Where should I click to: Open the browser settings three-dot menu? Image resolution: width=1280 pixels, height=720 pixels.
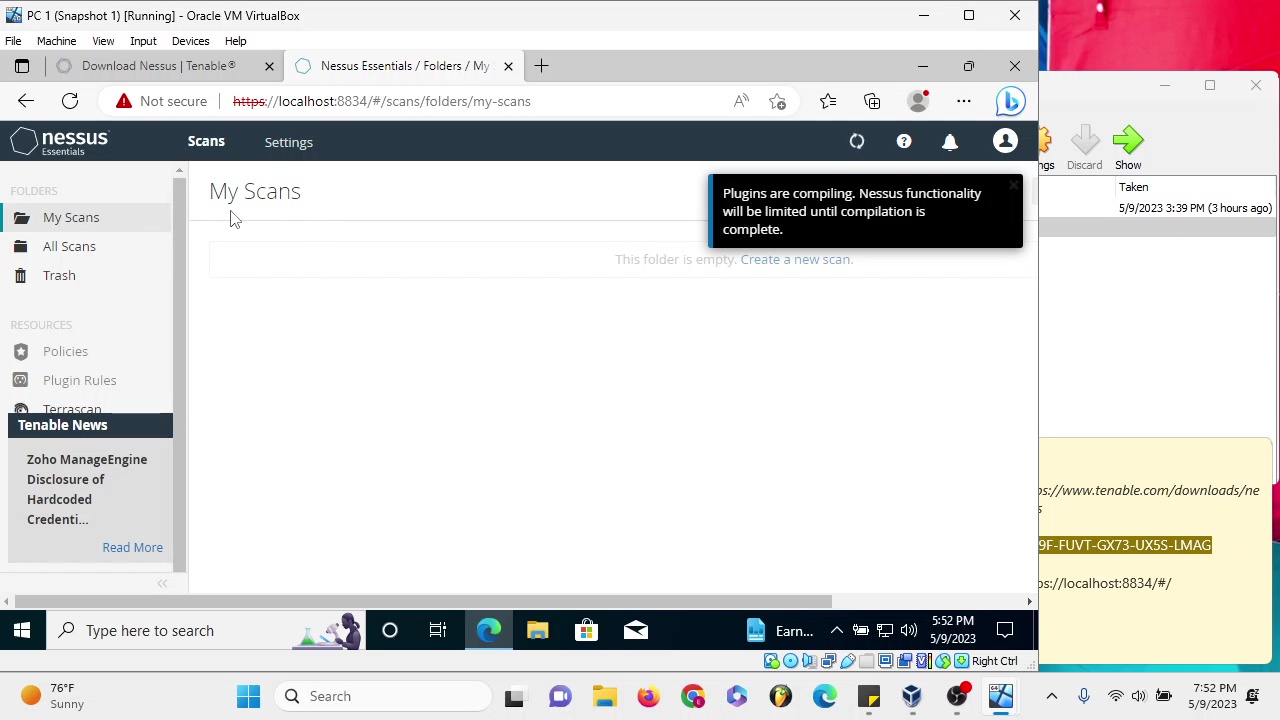point(963,101)
